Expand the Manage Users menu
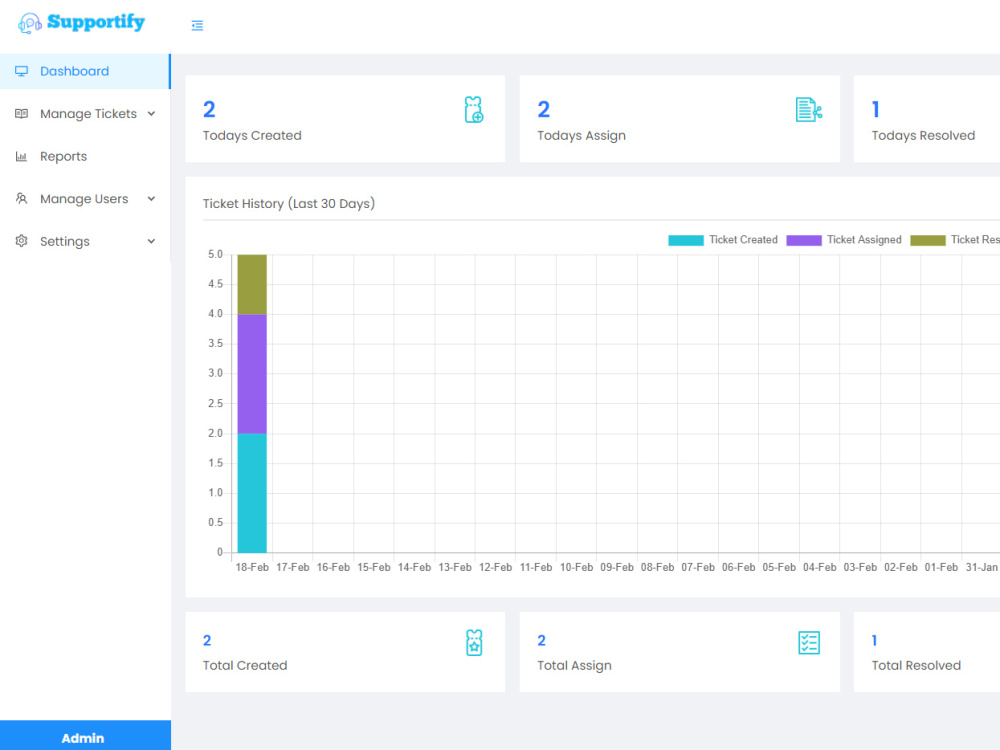 [84, 198]
